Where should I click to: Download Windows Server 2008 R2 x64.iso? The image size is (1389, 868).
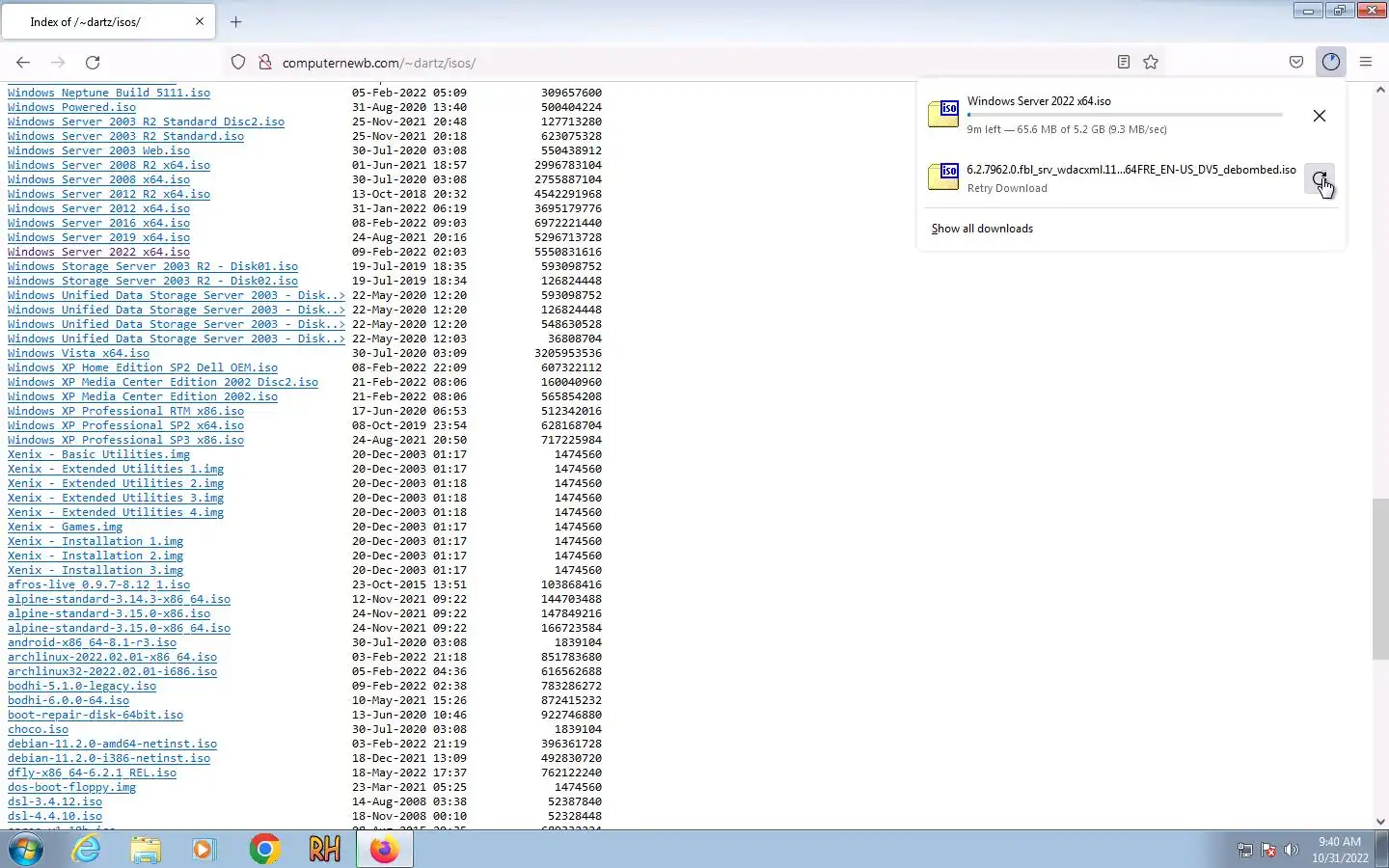(x=109, y=165)
